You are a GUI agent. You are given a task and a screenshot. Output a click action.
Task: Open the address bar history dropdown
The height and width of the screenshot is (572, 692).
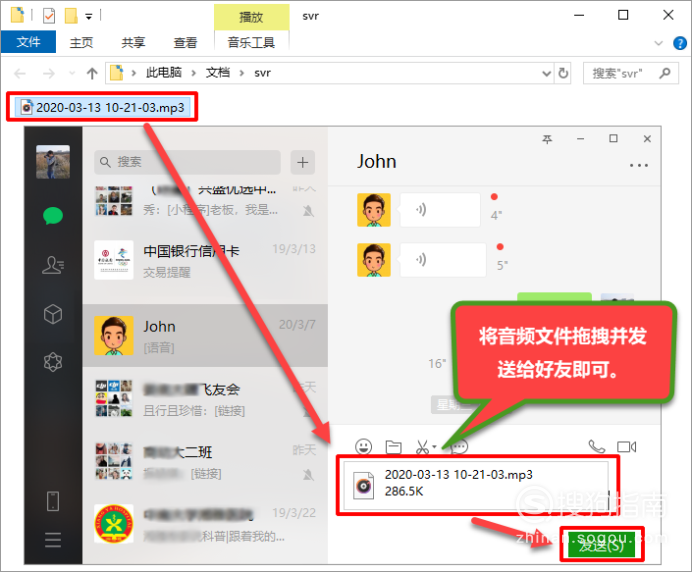coord(547,73)
